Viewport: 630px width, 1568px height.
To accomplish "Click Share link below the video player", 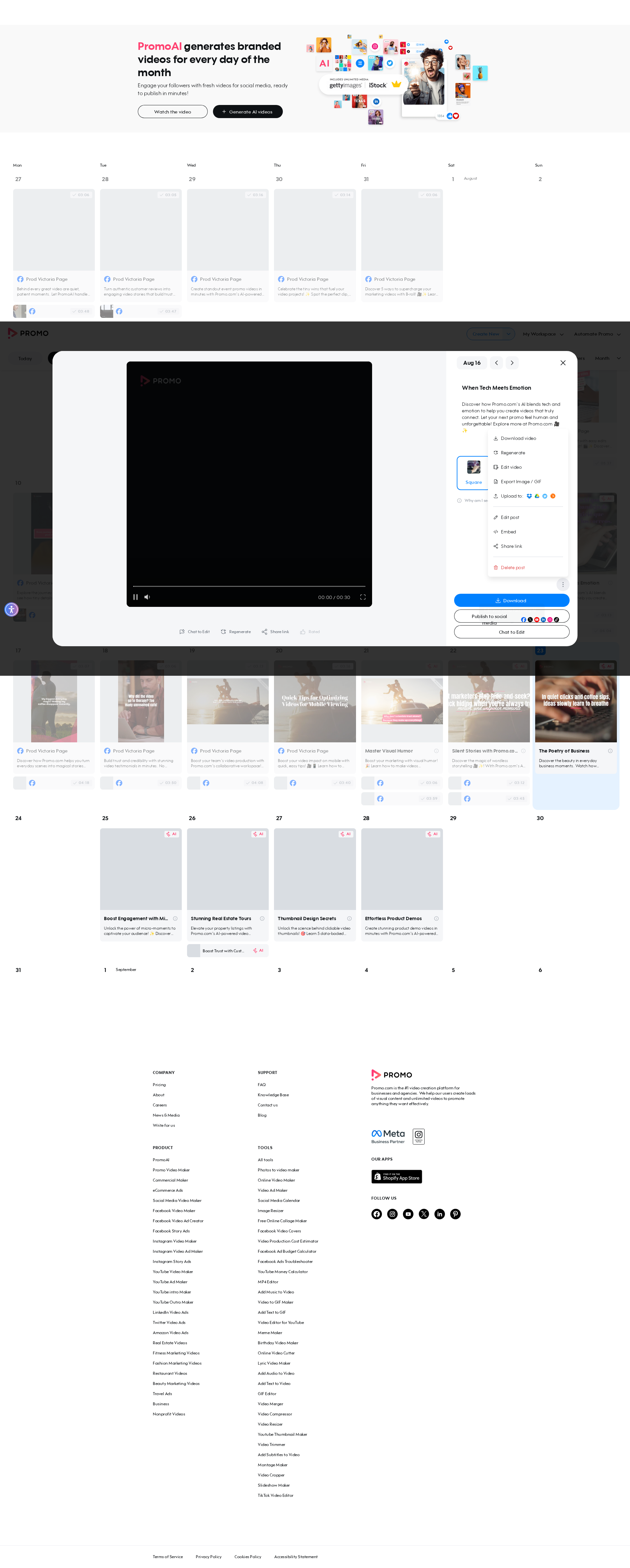I will pos(275,632).
